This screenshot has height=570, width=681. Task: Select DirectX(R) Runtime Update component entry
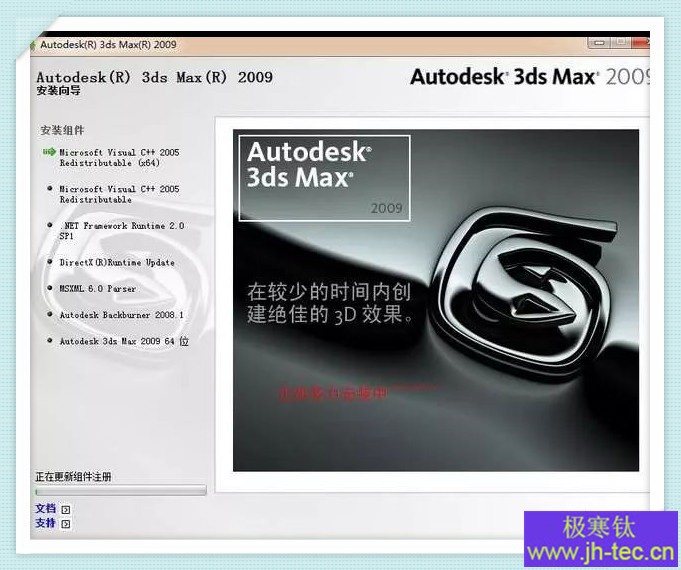pyautogui.click(x=117, y=262)
